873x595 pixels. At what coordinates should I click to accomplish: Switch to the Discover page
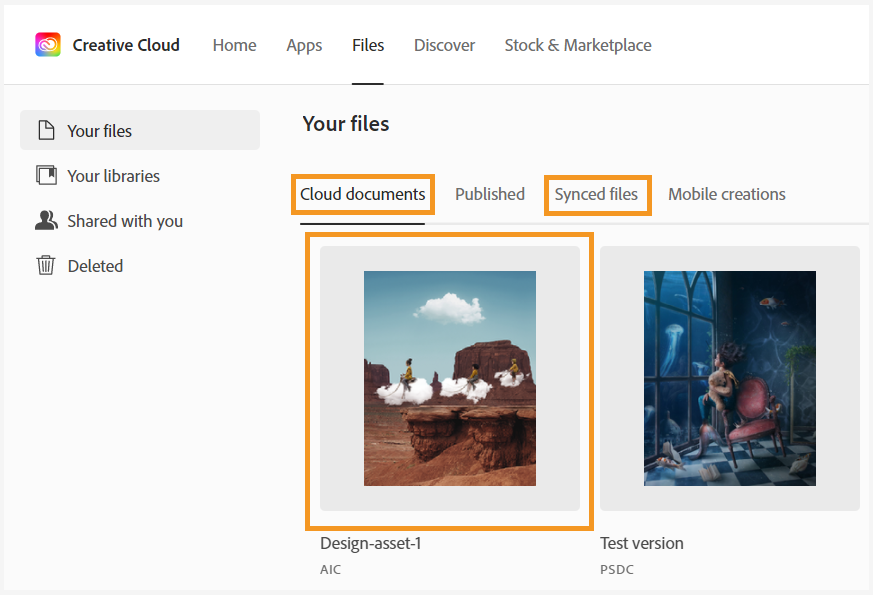point(444,45)
